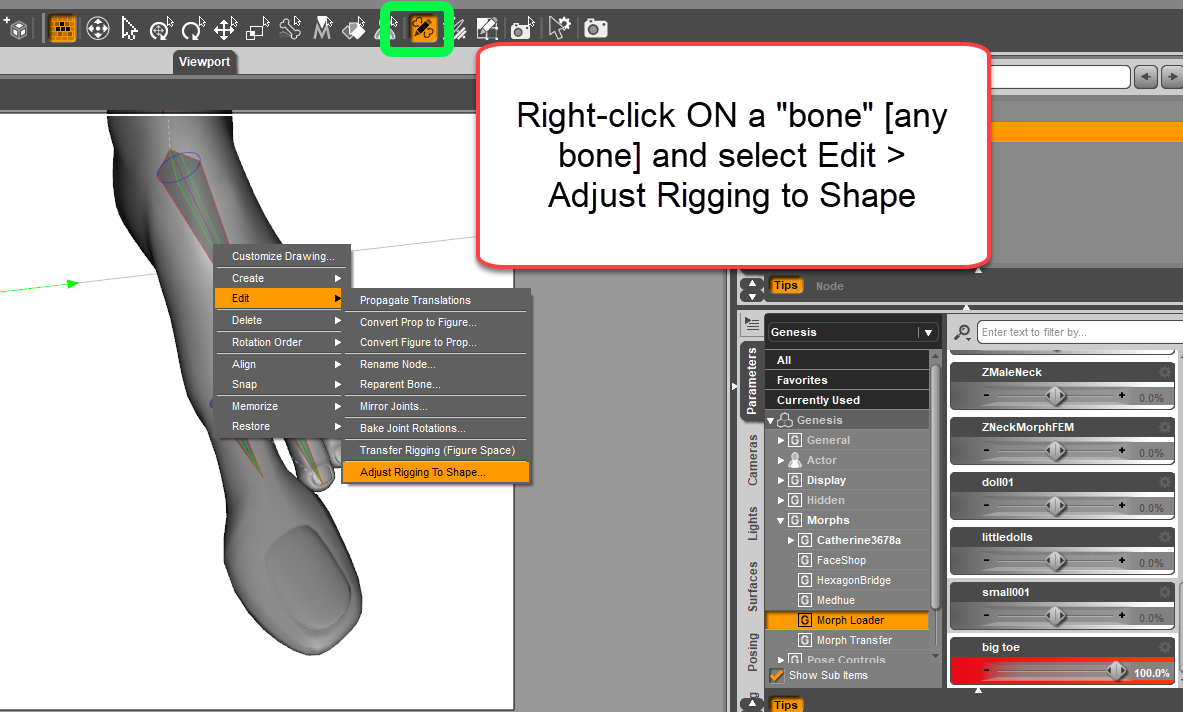Click the Create New Primitive icon
The height and width of the screenshot is (712, 1183).
coord(16,29)
